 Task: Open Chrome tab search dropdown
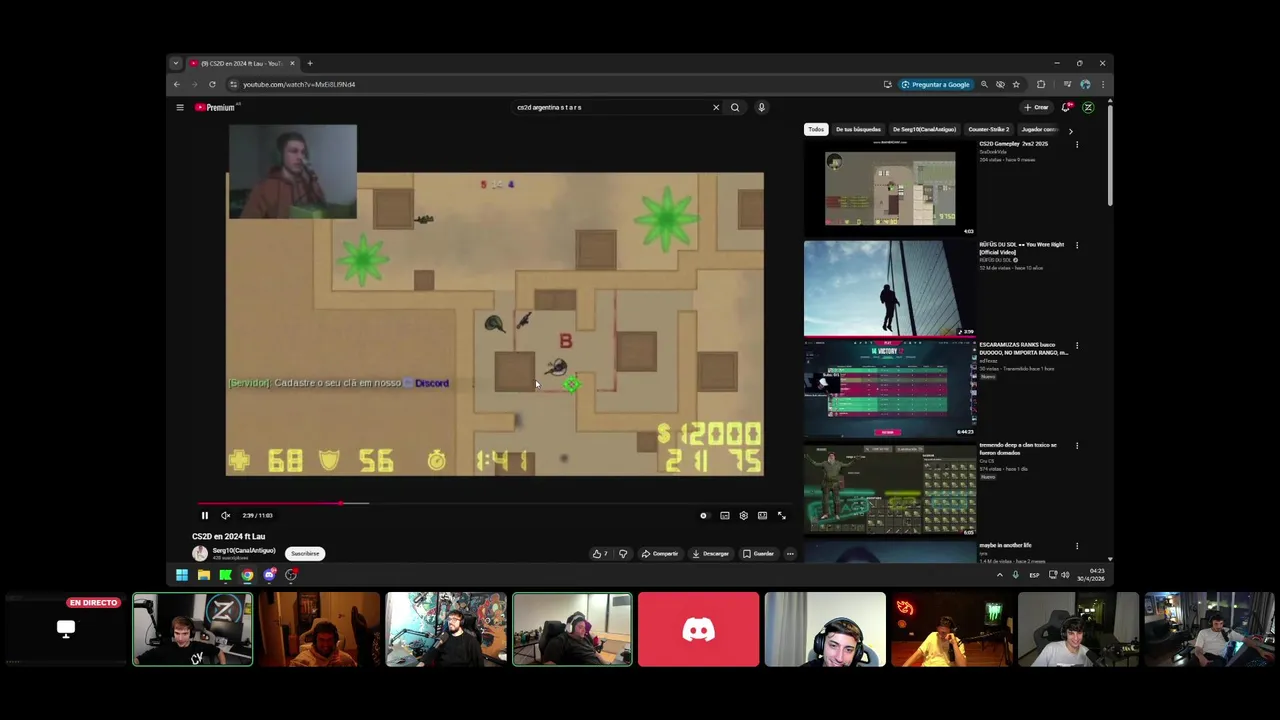click(175, 63)
